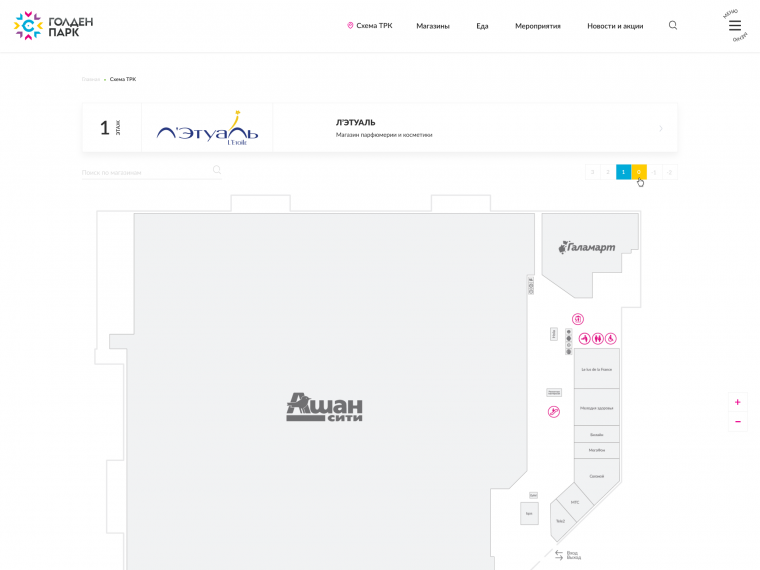
Task: Select the Tele2 store on the map
Action: (561, 521)
